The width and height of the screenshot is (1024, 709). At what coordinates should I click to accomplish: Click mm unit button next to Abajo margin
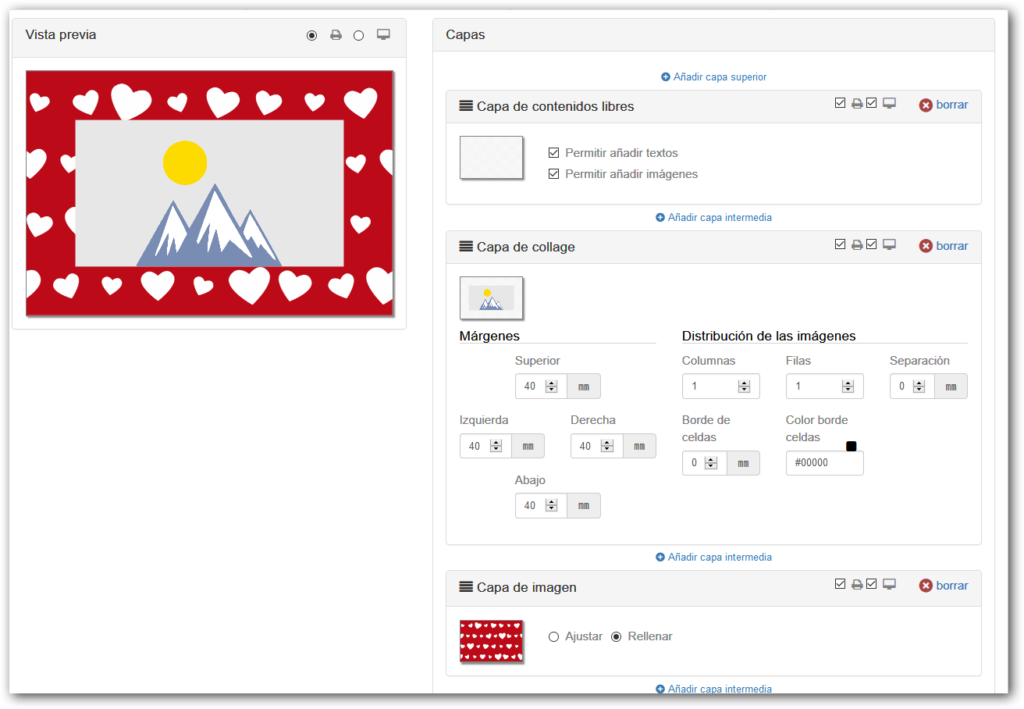(584, 505)
